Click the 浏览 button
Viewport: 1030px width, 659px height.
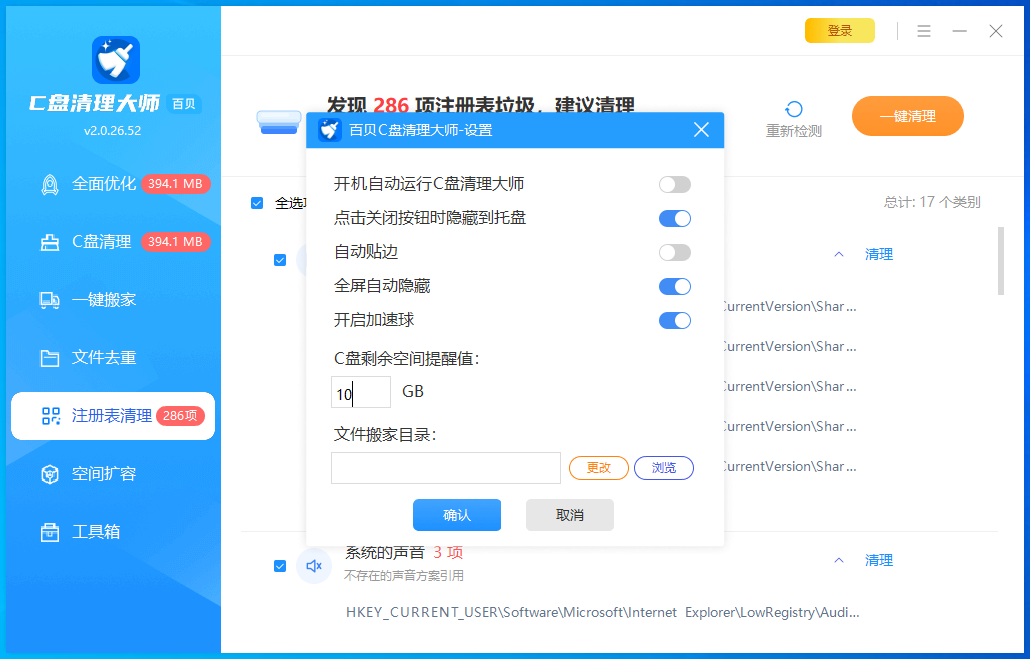[x=663, y=468]
